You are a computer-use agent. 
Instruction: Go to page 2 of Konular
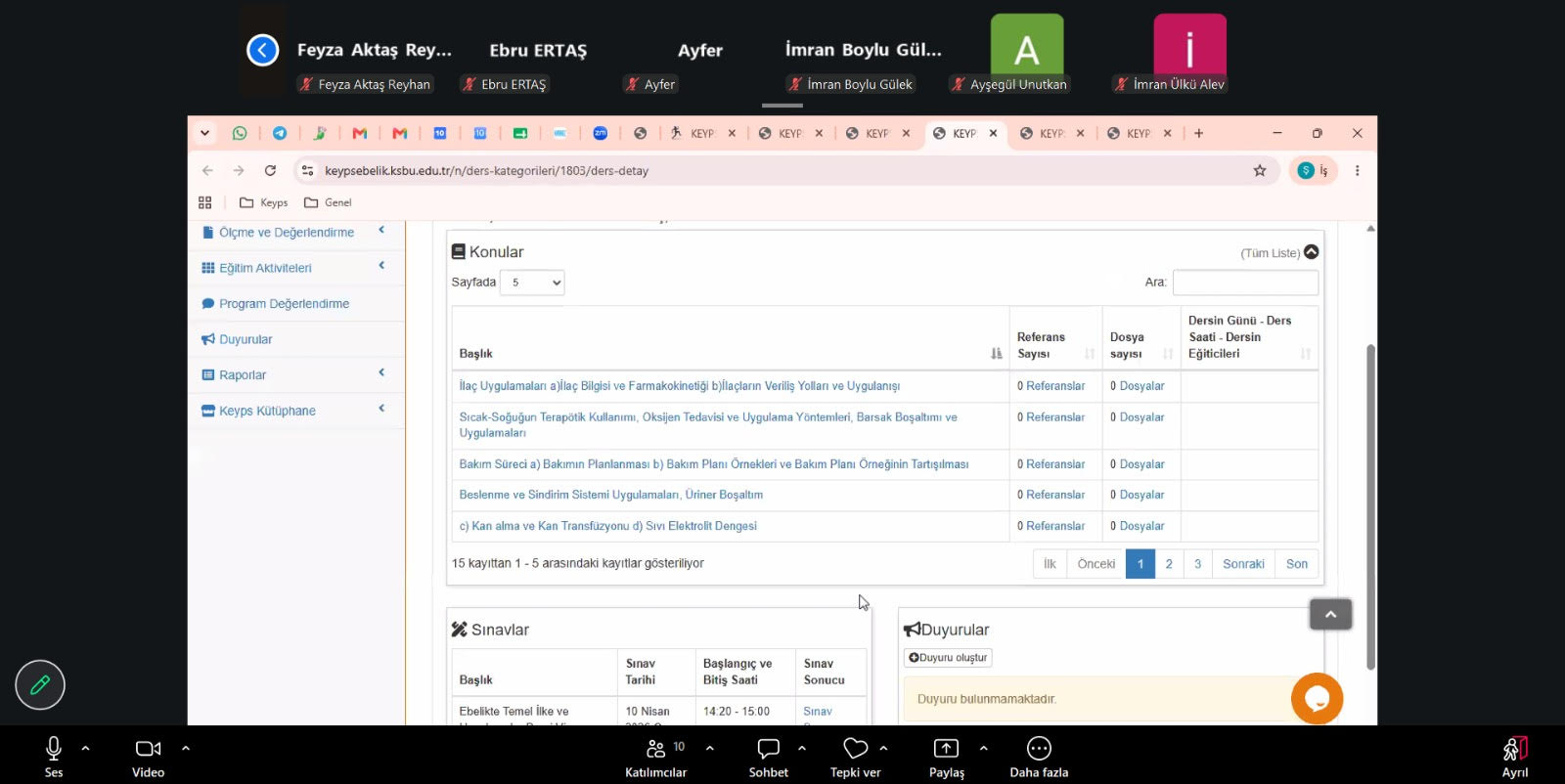(1169, 564)
